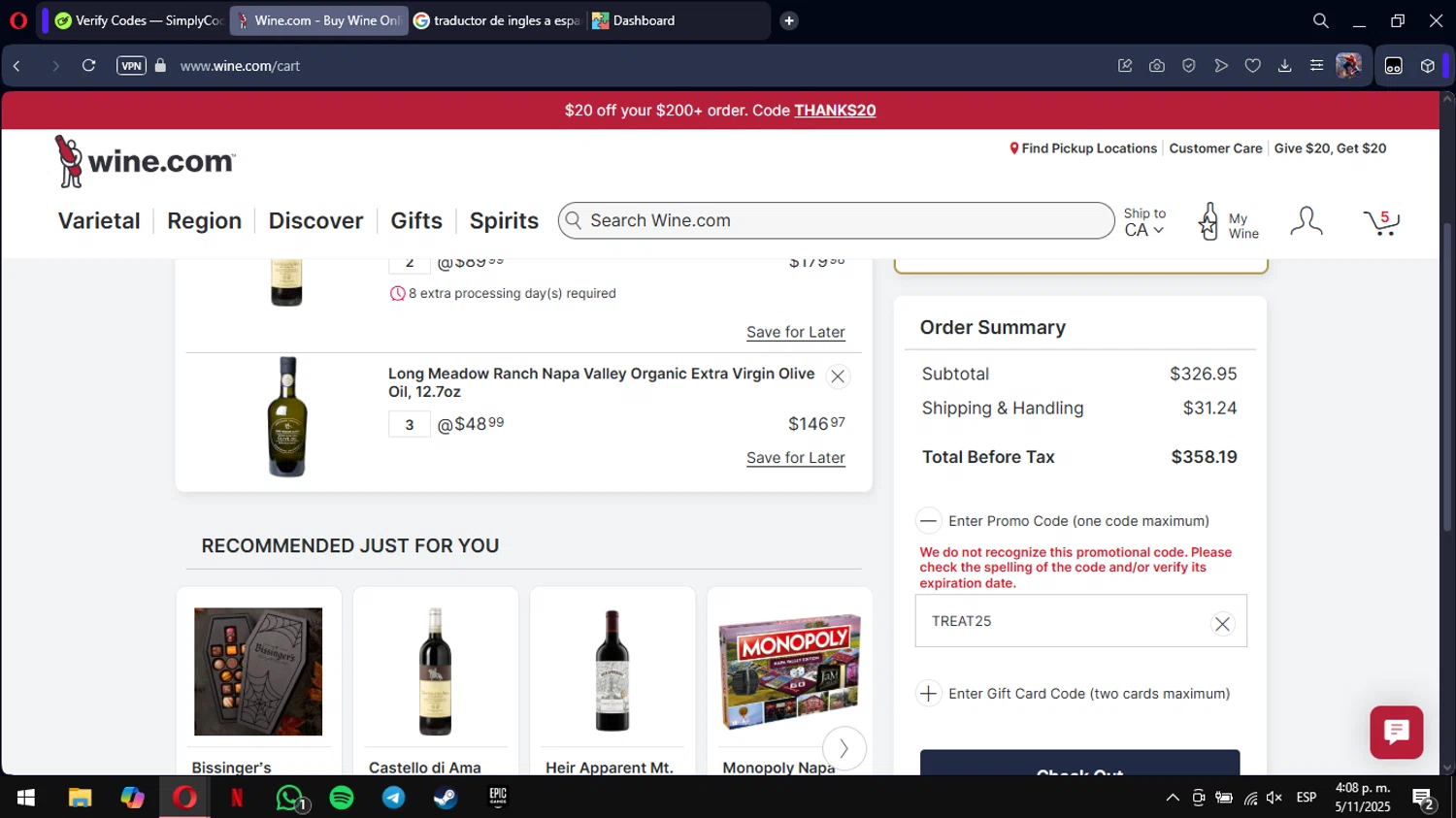
Task: Open a new browser tab
Action: click(x=789, y=20)
